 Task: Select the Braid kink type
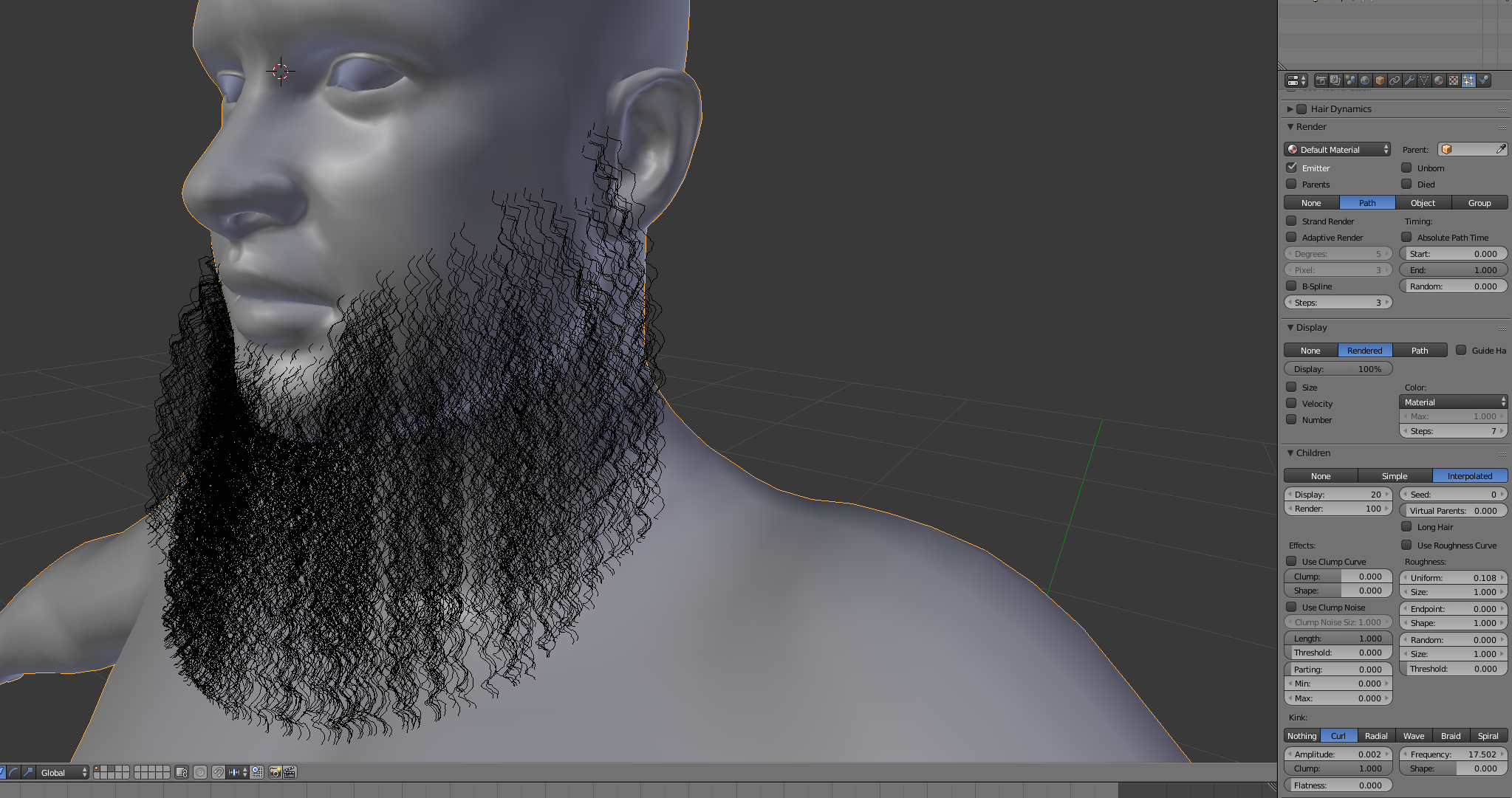point(1450,736)
